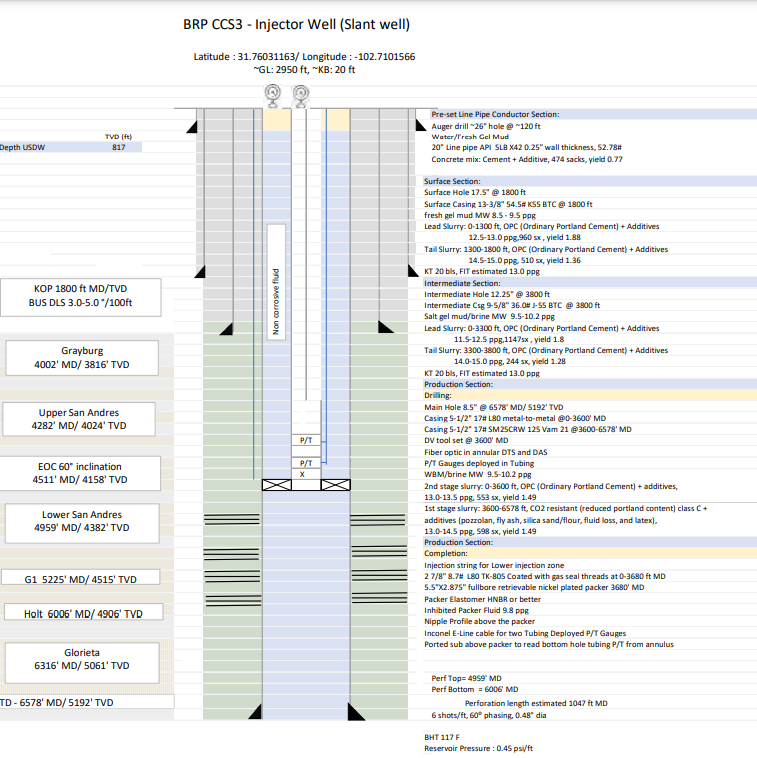The height and width of the screenshot is (758, 757).
Task: Select the left packer crossed-box symbol
Action: (277, 485)
